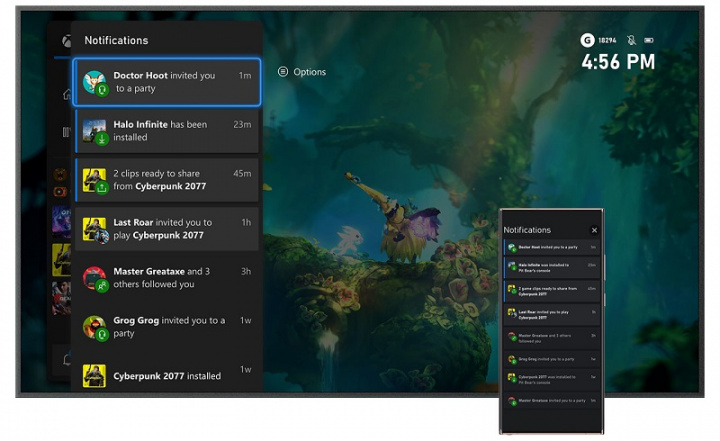Click the Gamerscore G icon
This screenshot has width=720, height=441.
pyautogui.click(x=587, y=40)
